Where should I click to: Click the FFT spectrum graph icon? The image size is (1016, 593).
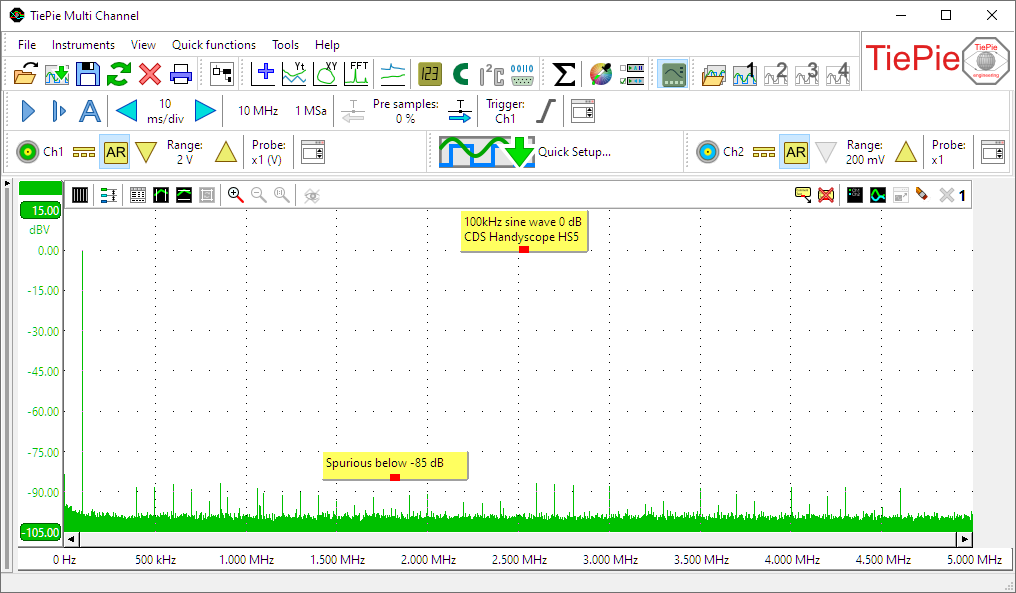point(357,74)
